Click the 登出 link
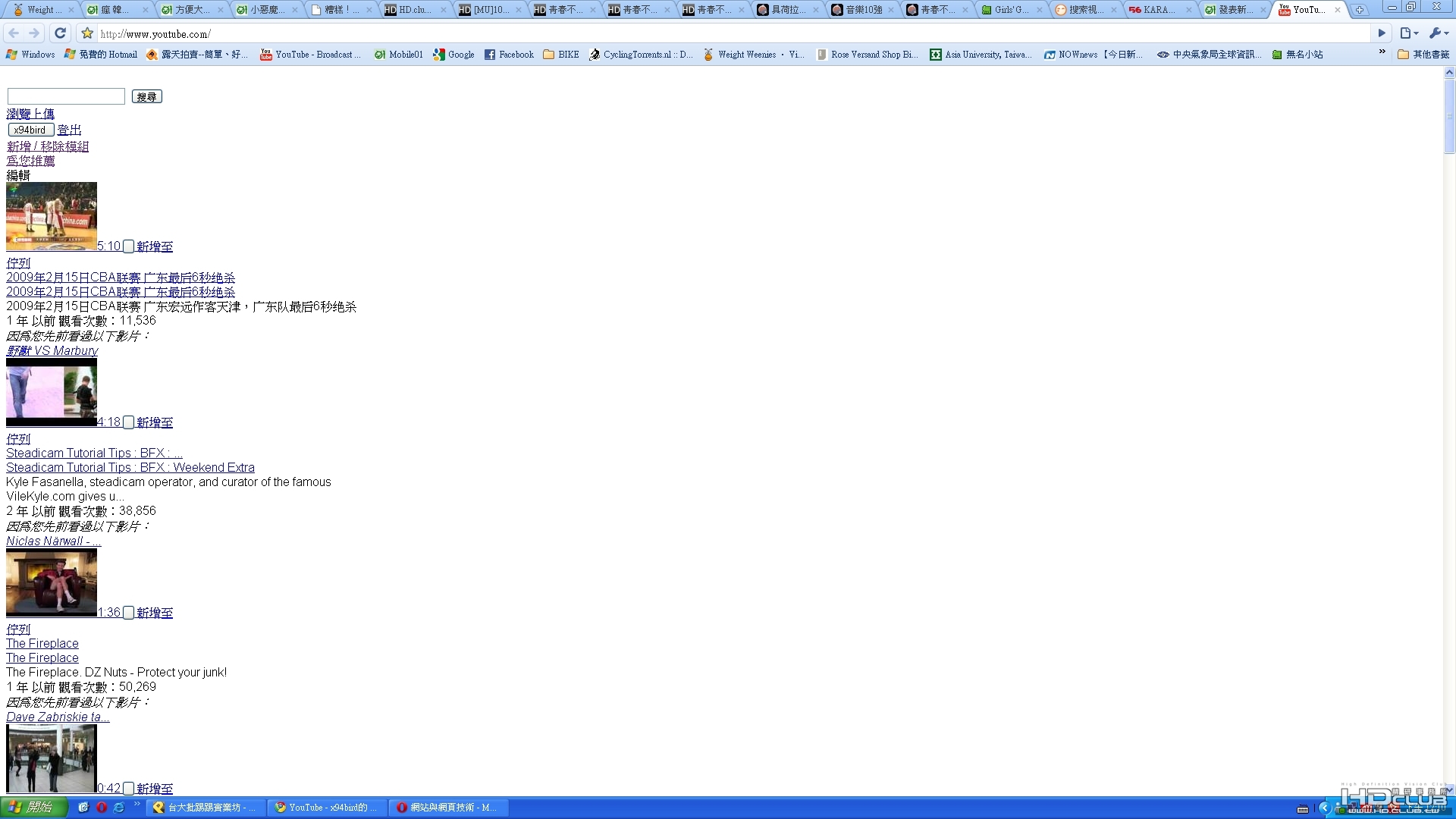Viewport: 1456px width, 819px height. coord(69,130)
